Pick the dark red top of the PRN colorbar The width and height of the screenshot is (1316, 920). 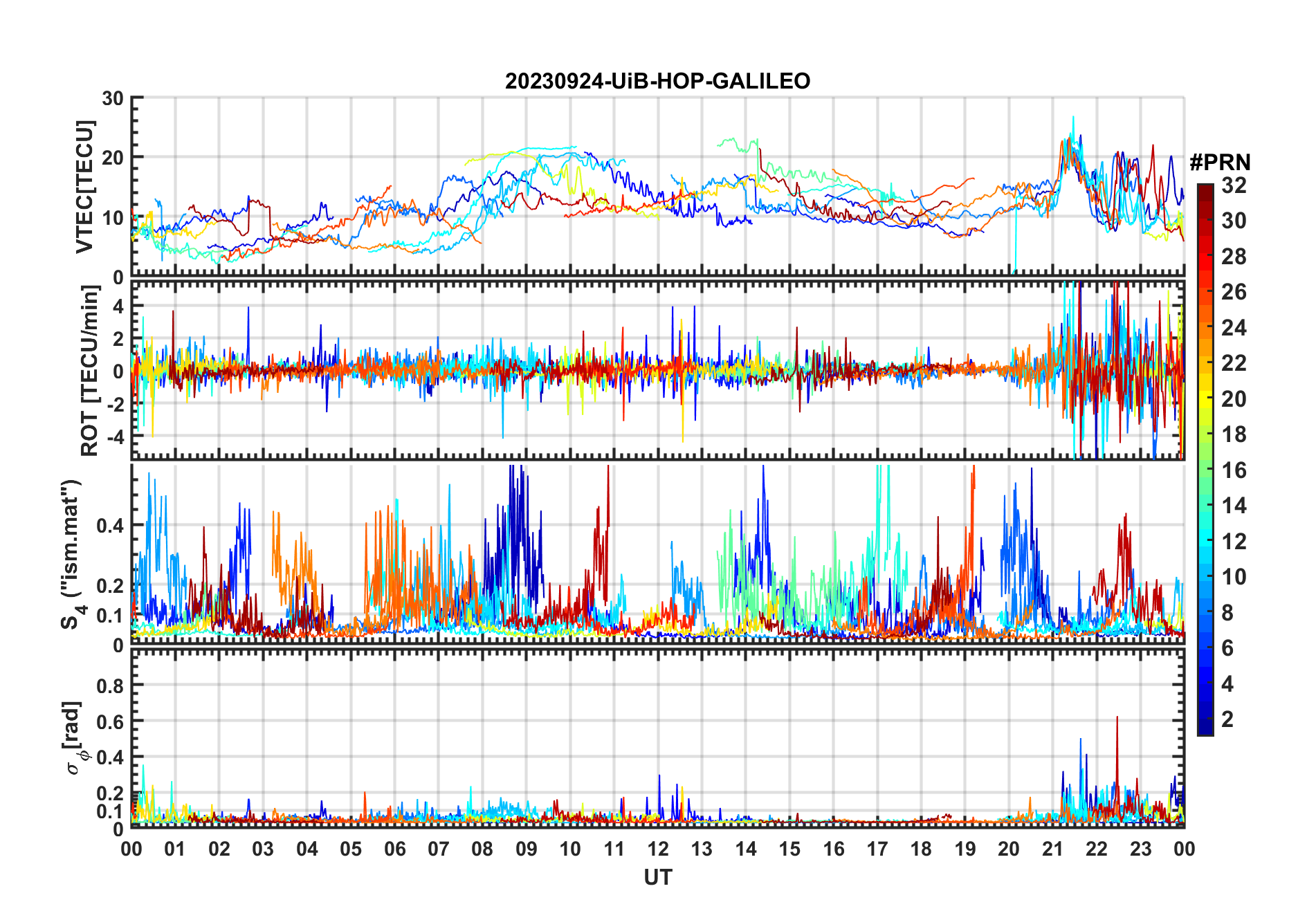1205,190
